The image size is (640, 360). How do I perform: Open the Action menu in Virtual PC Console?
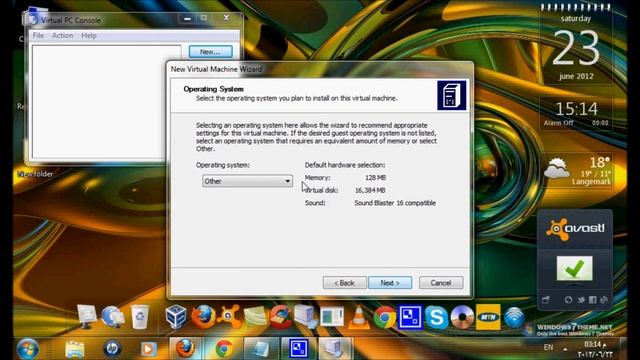[x=62, y=36]
